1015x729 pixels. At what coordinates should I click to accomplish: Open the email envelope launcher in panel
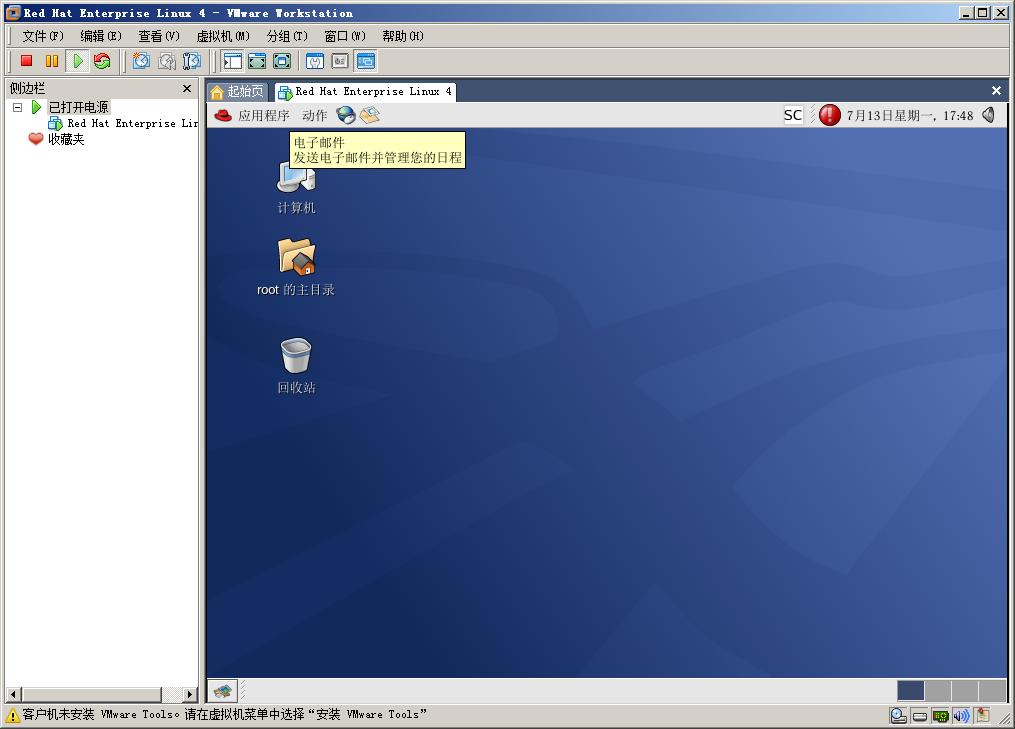pyautogui.click(x=370, y=116)
